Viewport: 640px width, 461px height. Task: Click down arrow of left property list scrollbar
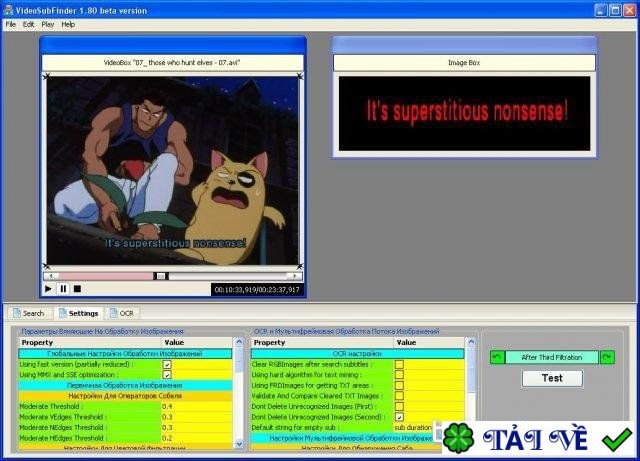(x=239, y=444)
